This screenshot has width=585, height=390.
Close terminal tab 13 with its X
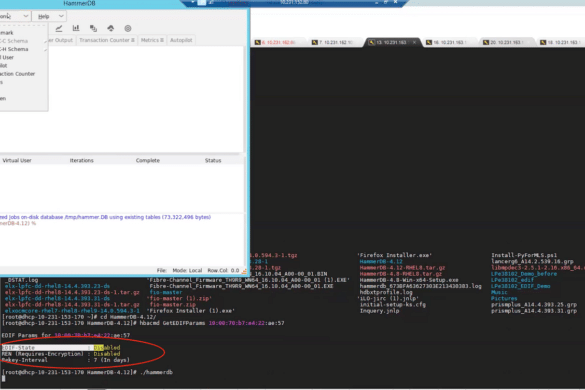[414, 43]
